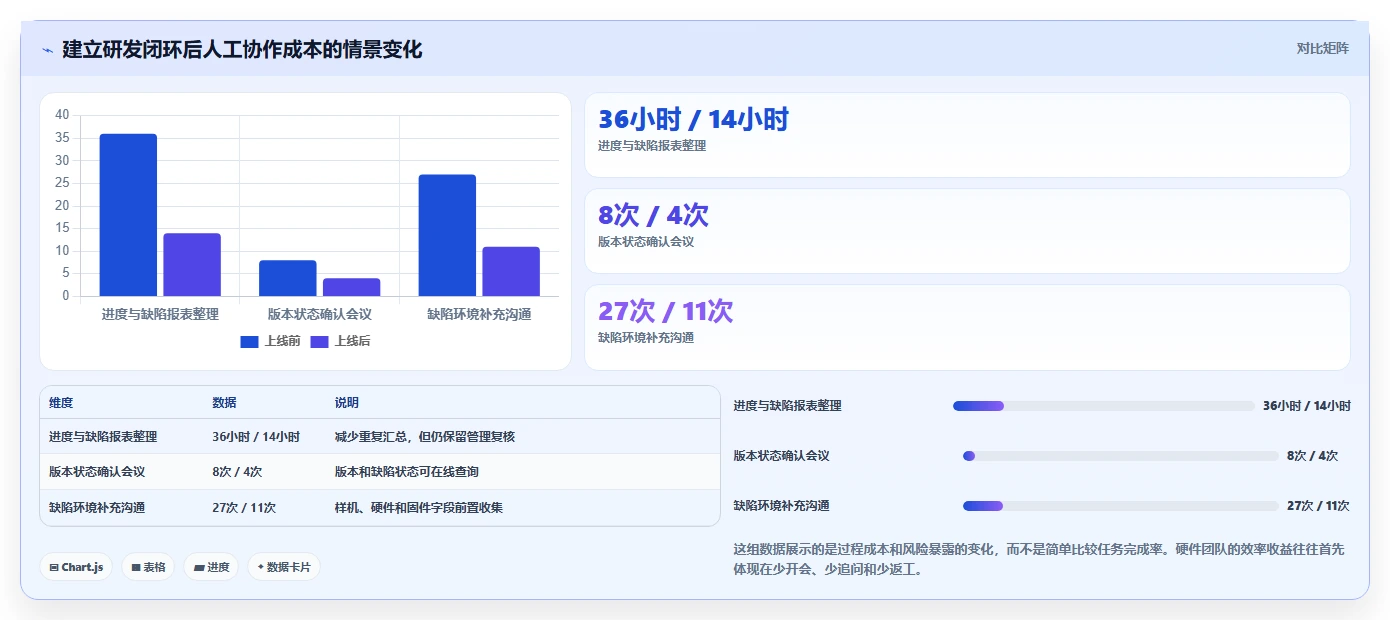Click the table cell 36小时 / 14小时
Screen dimensions: 1390x620
(256, 437)
